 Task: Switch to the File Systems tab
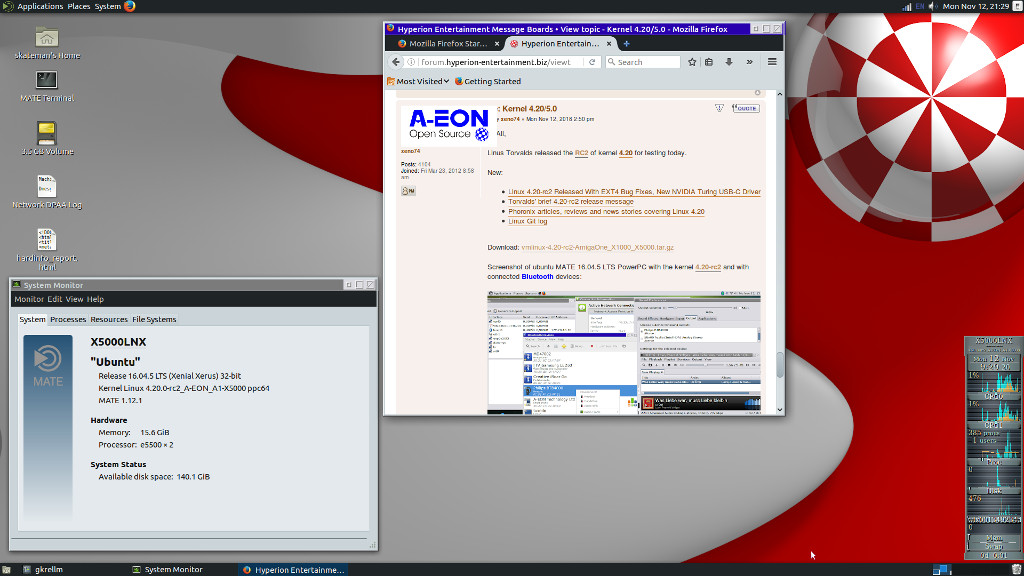tap(154, 319)
